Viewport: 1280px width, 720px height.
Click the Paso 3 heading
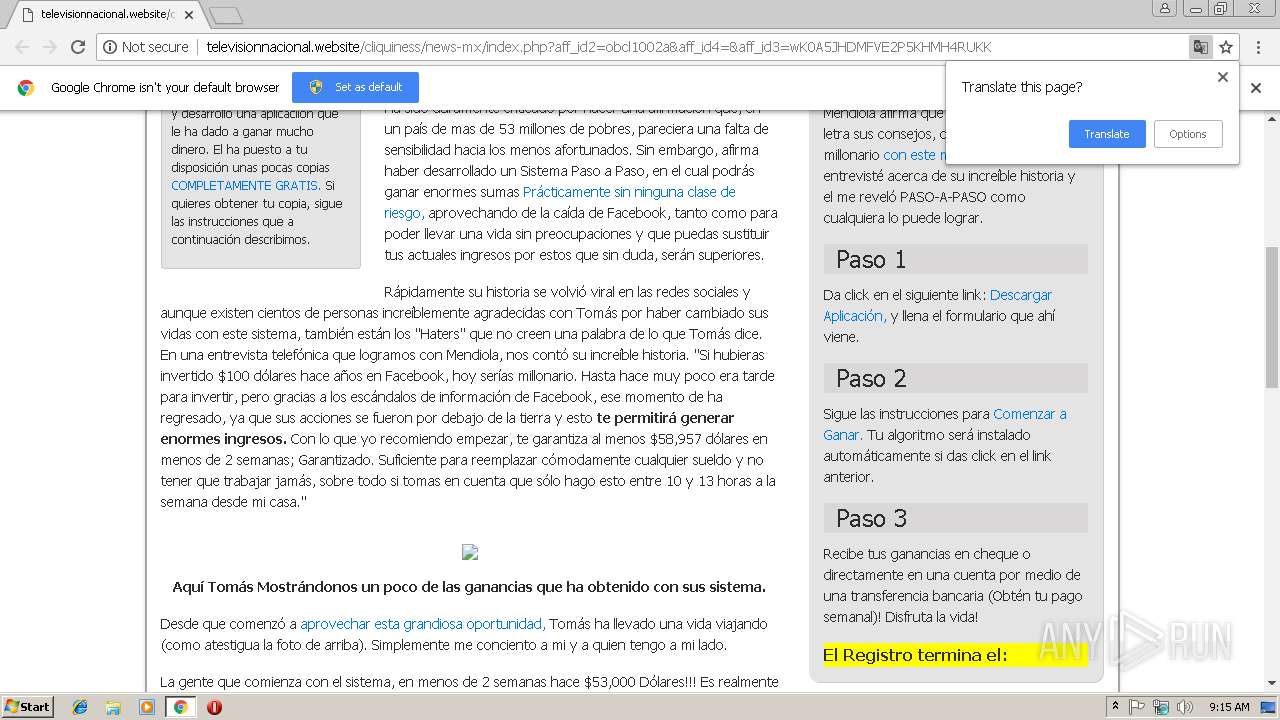(955, 518)
